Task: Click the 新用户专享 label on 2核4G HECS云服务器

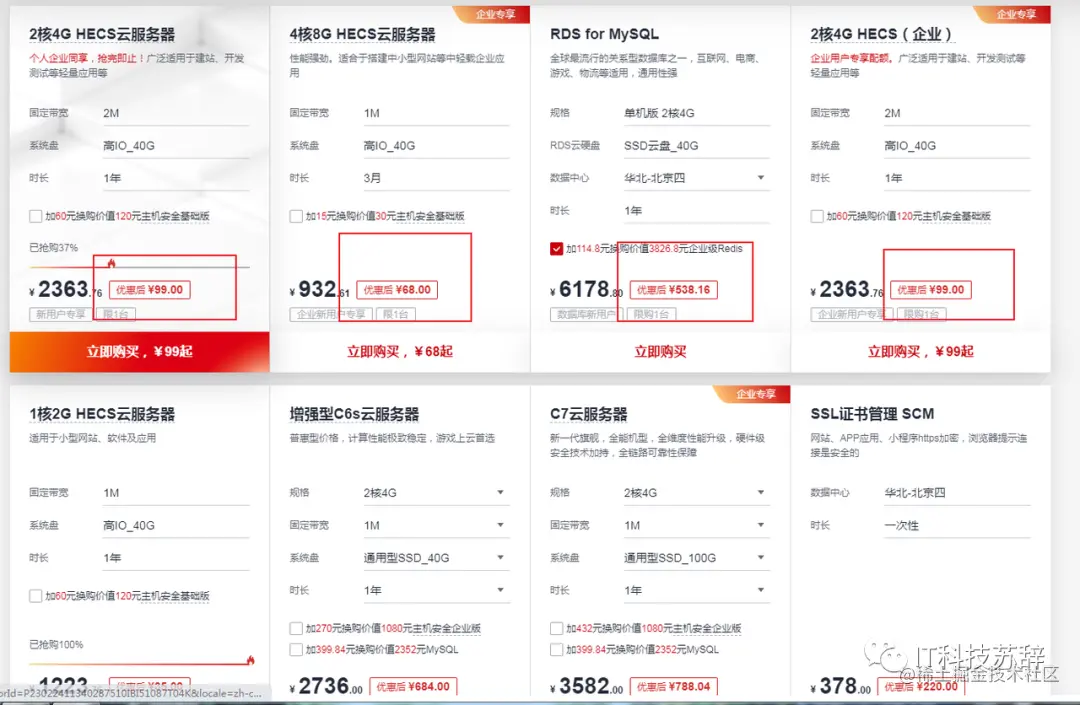Action: 61,315
